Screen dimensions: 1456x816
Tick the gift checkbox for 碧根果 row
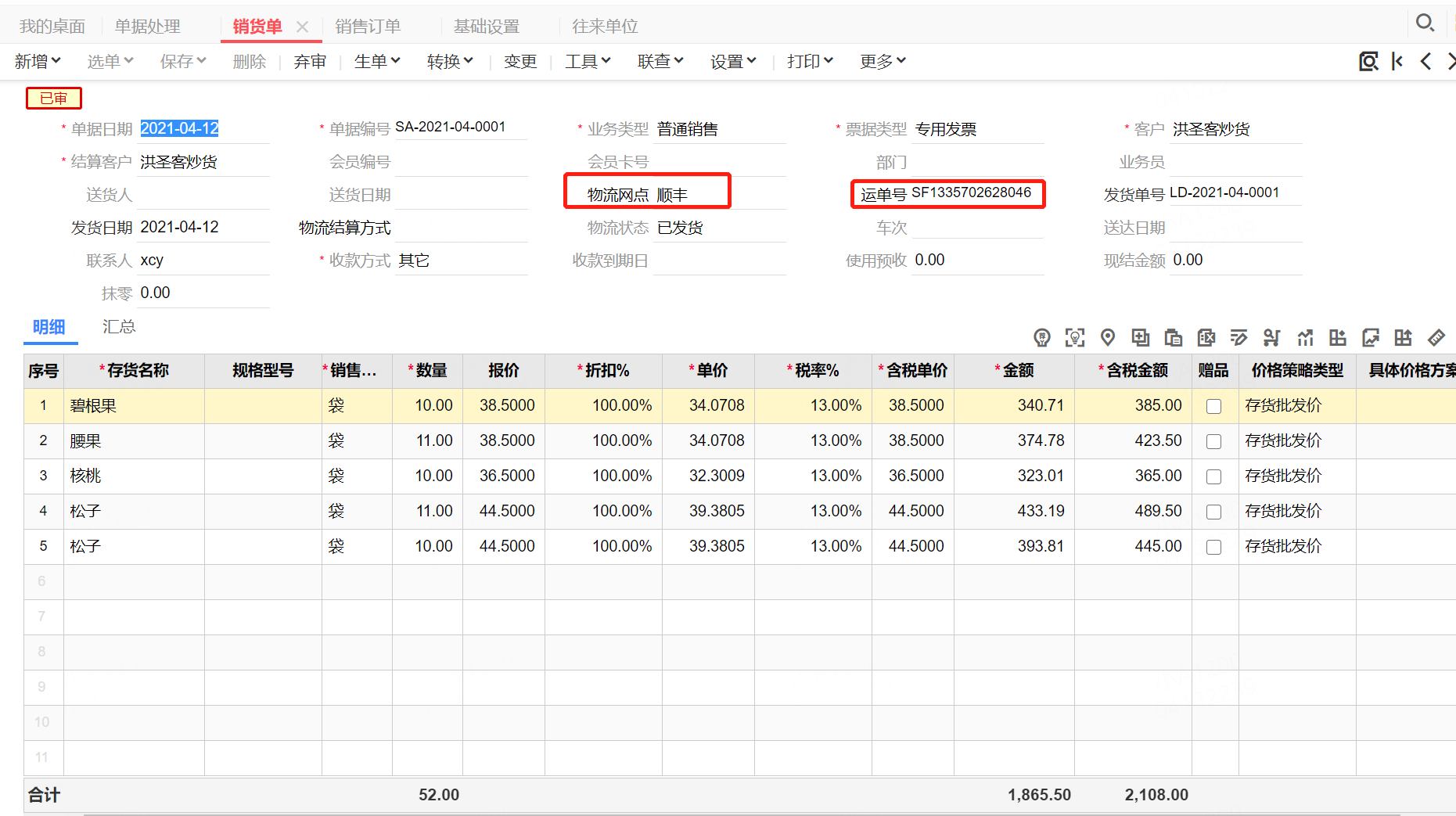click(x=1213, y=406)
